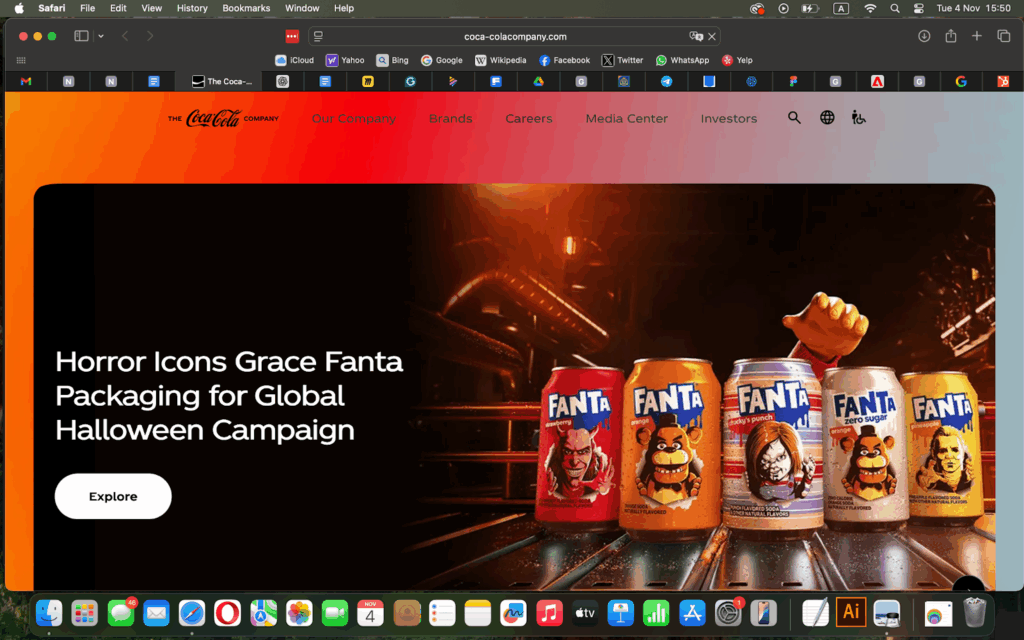This screenshot has width=1024, height=640.
Task: Click the share icon in Safari toolbar
Action: pos(950,35)
